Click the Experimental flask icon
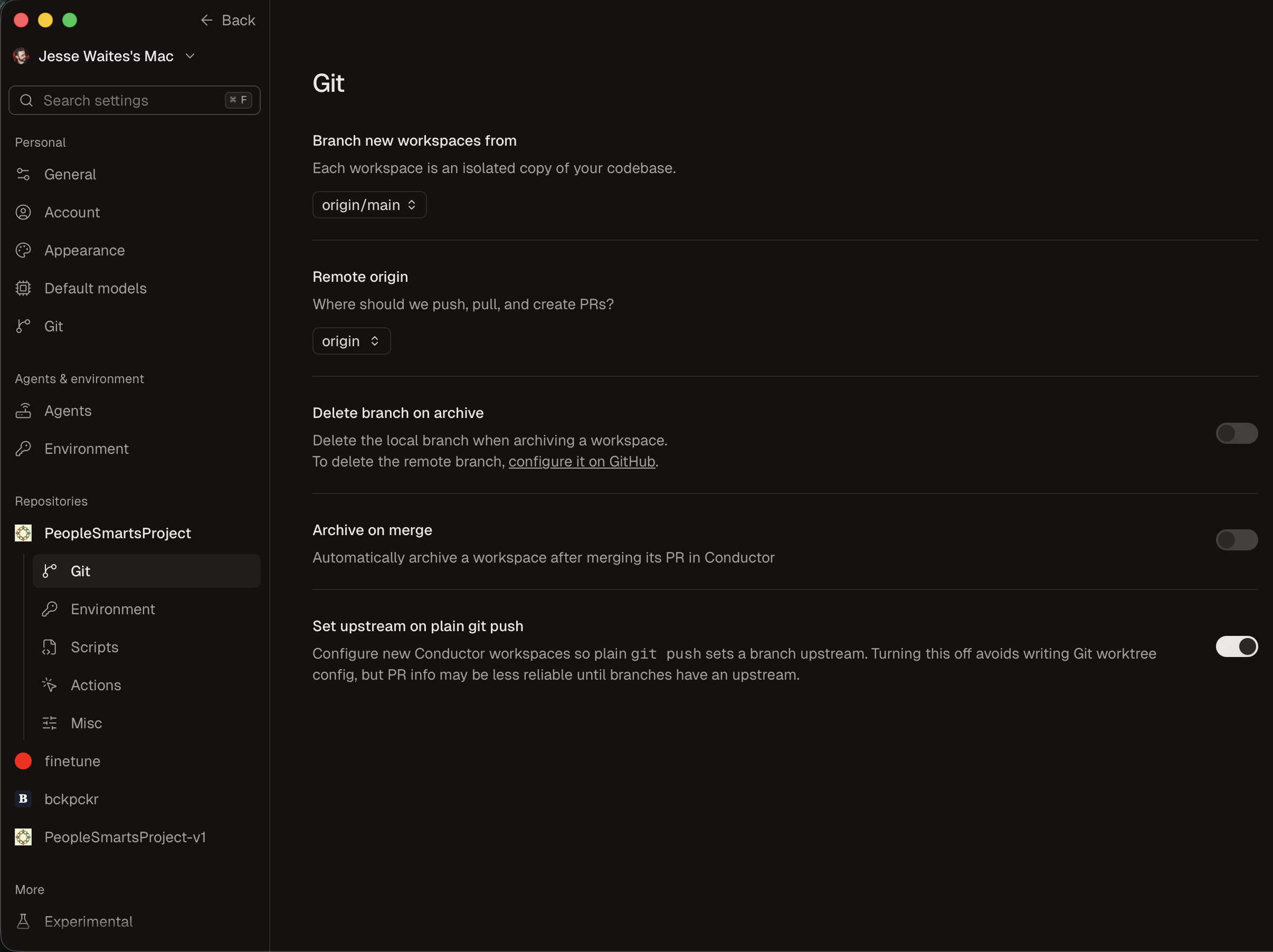 [x=23, y=921]
